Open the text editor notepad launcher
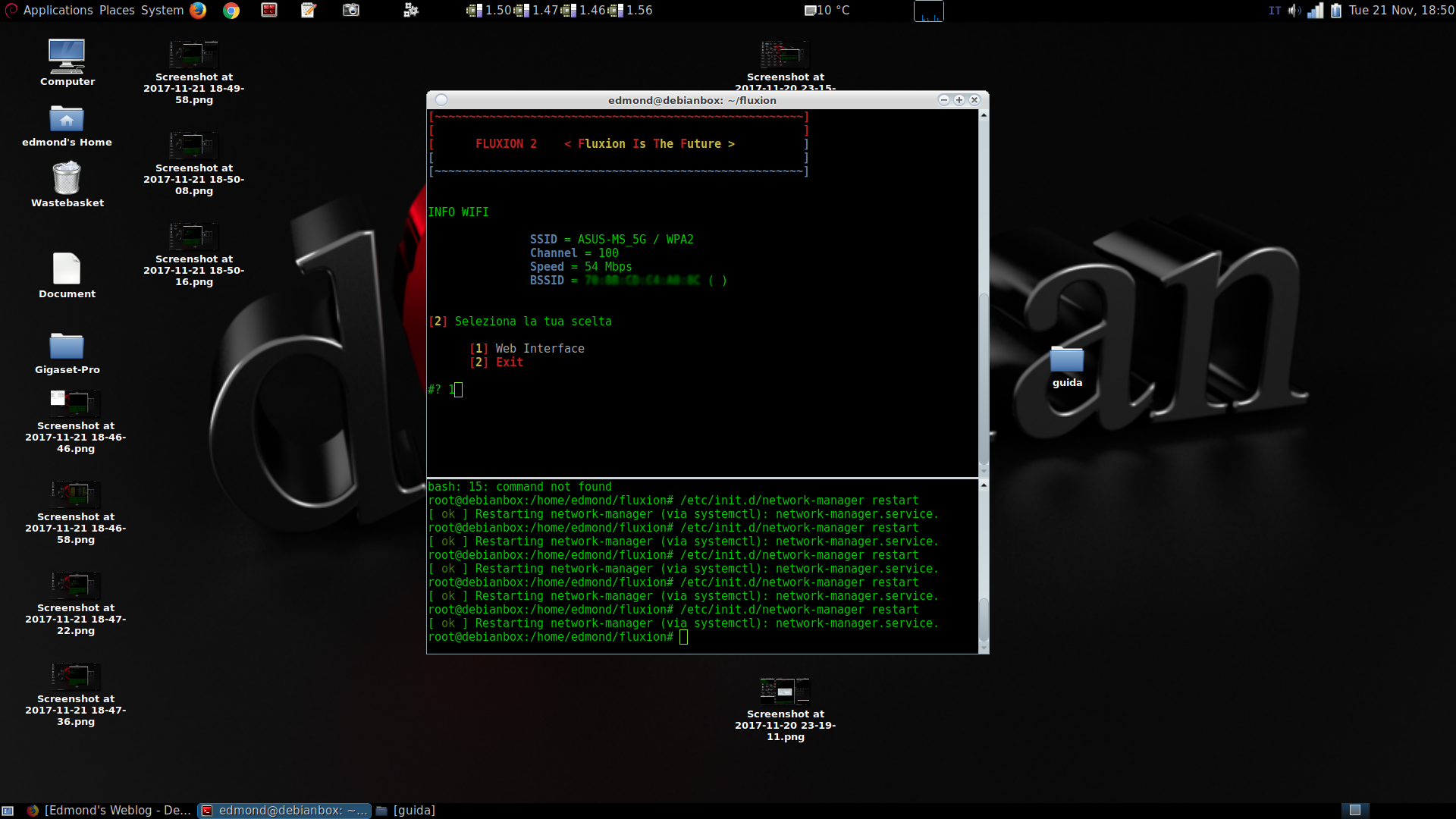This screenshot has width=1456, height=819. 309,10
